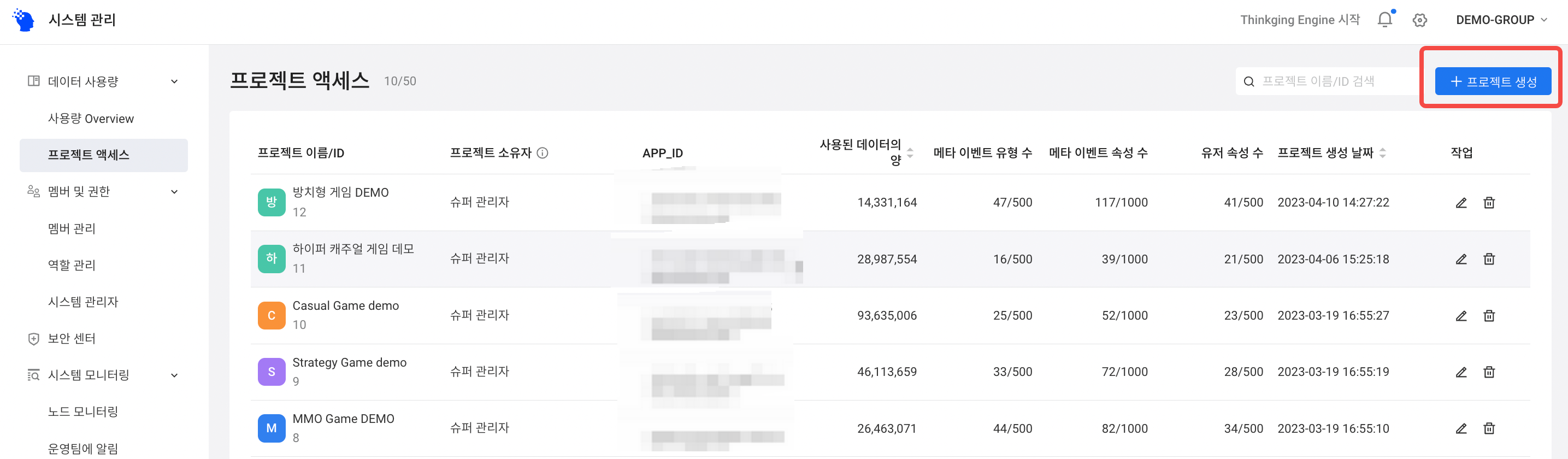1568x459 pixels.
Task: Open 운영팀에 알림 in the sidebar
Action: (x=83, y=449)
